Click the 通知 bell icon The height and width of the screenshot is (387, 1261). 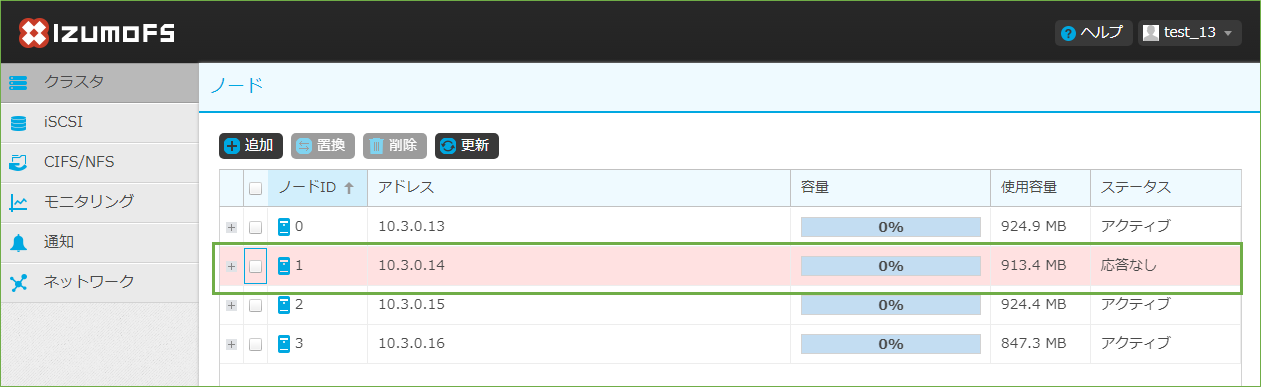(18, 242)
